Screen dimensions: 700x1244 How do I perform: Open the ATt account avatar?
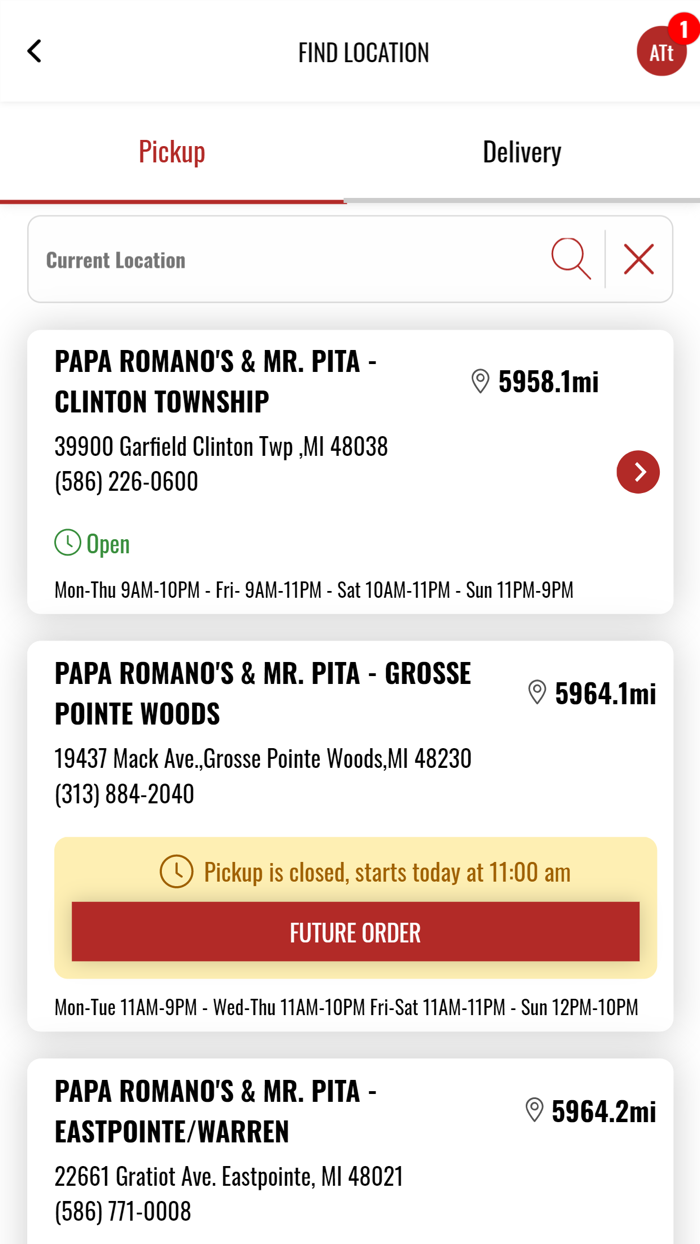click(x=662, y=53)
